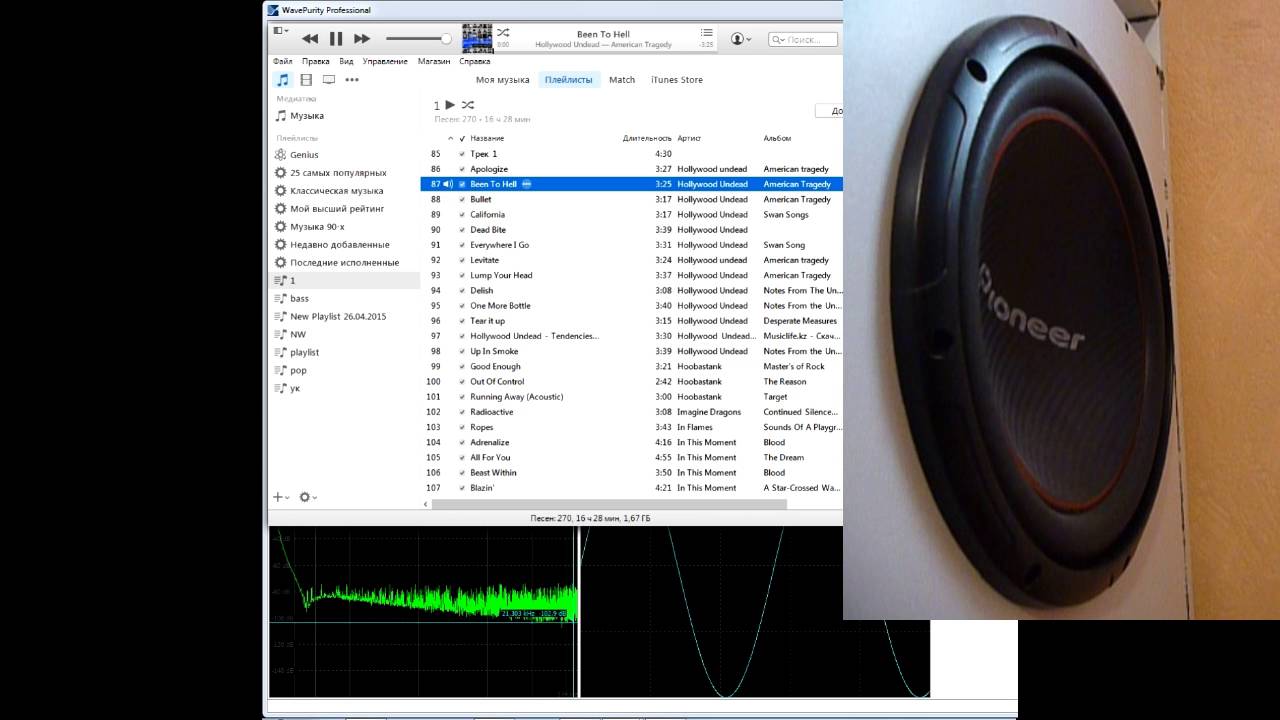Screen dimensions: 1280x720
Task: Pause the playing song
Action: click(x=336, y=39)
